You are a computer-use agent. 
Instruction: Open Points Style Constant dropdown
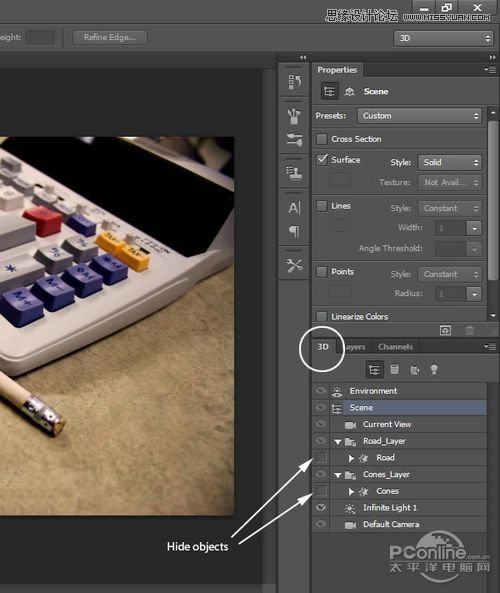coord(450,274)
